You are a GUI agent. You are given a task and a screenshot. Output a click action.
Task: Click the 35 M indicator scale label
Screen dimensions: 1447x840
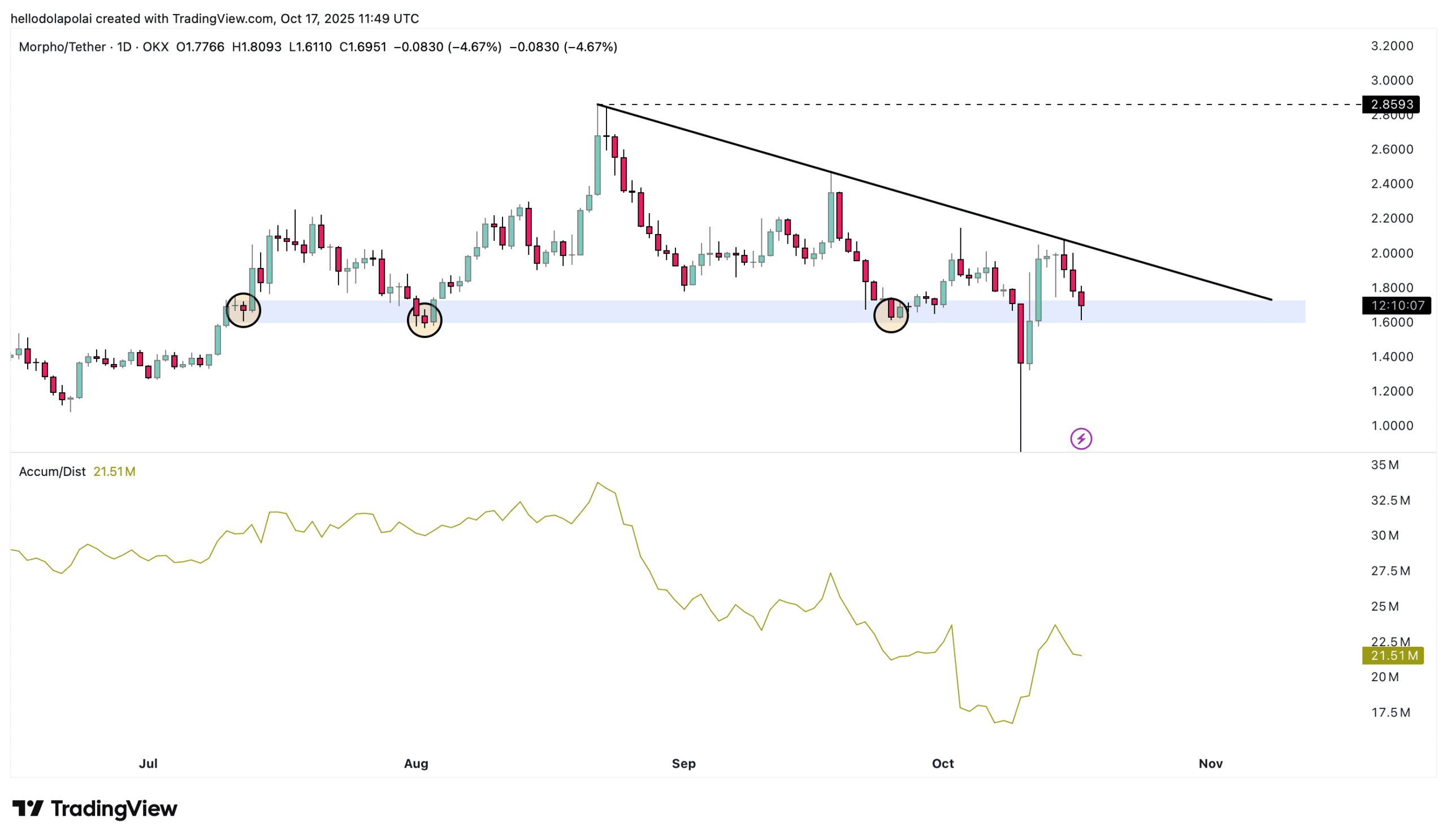pos(1384,465)
